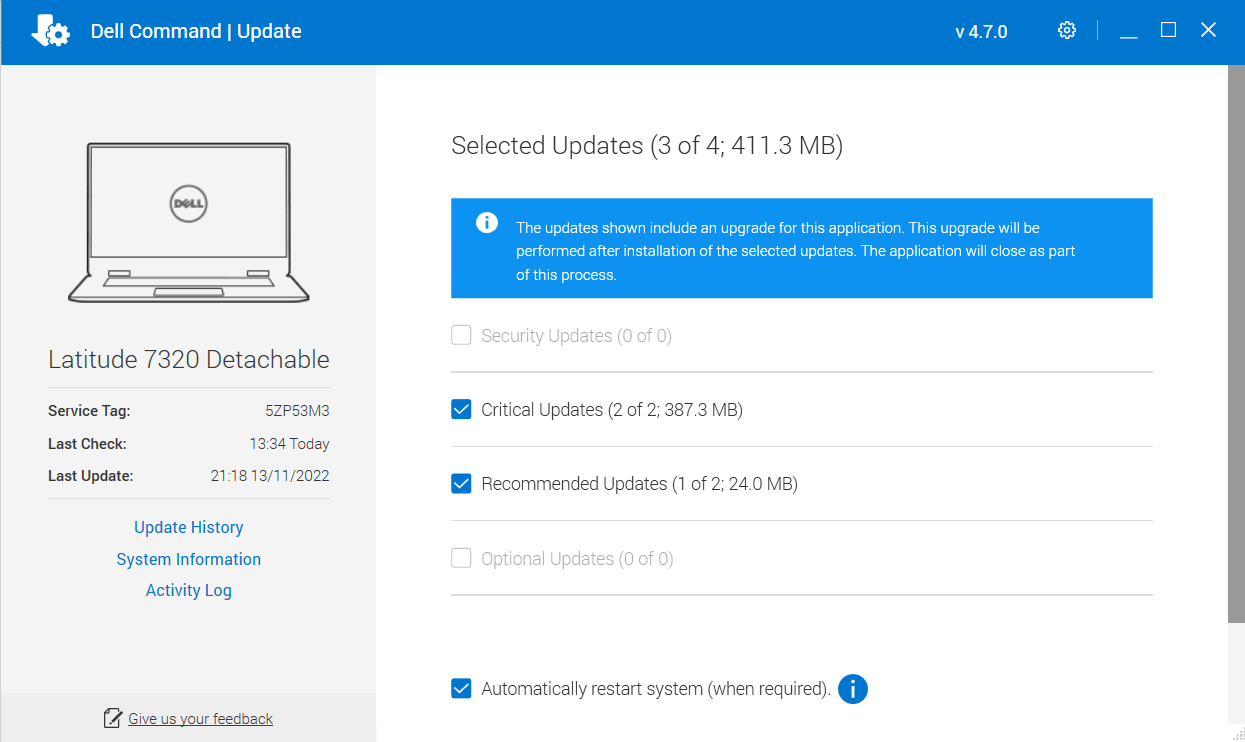The image size is (1245, 742).
Task: Click the info icon beside automatic restart
Action: [x=852, y=689]
